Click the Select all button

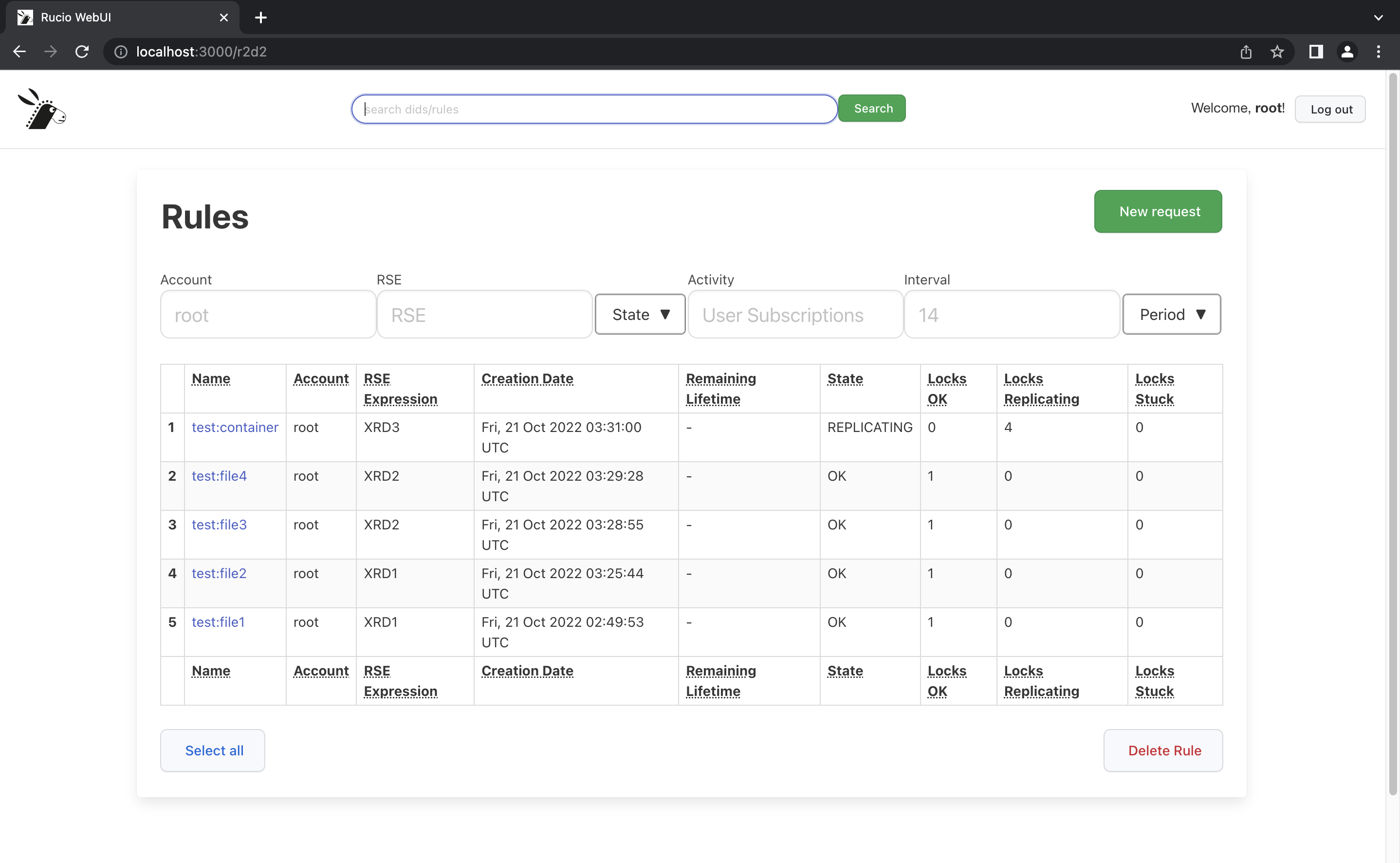(x=213, y=750)
